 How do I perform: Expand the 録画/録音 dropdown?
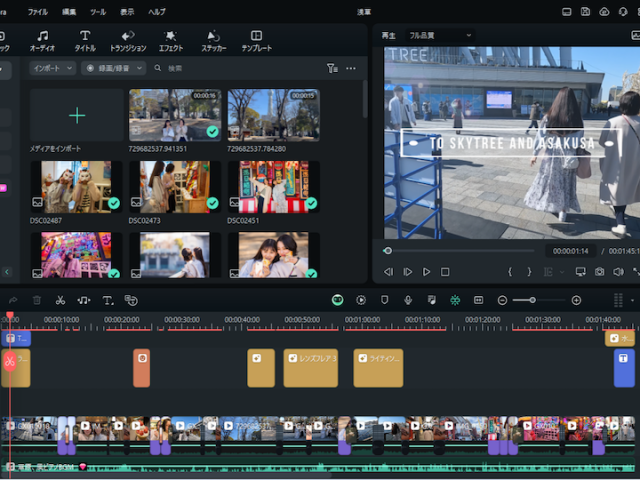(x=114, y=68)
